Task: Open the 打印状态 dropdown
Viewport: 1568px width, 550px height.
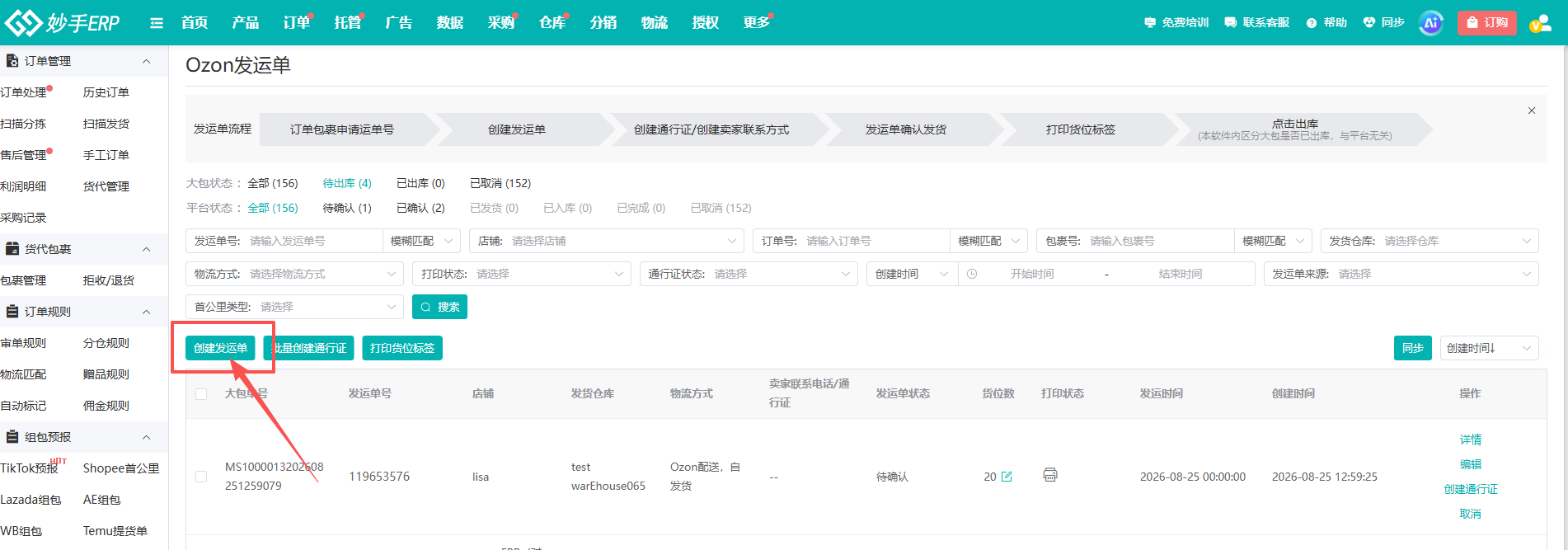Action: [521, 274]
